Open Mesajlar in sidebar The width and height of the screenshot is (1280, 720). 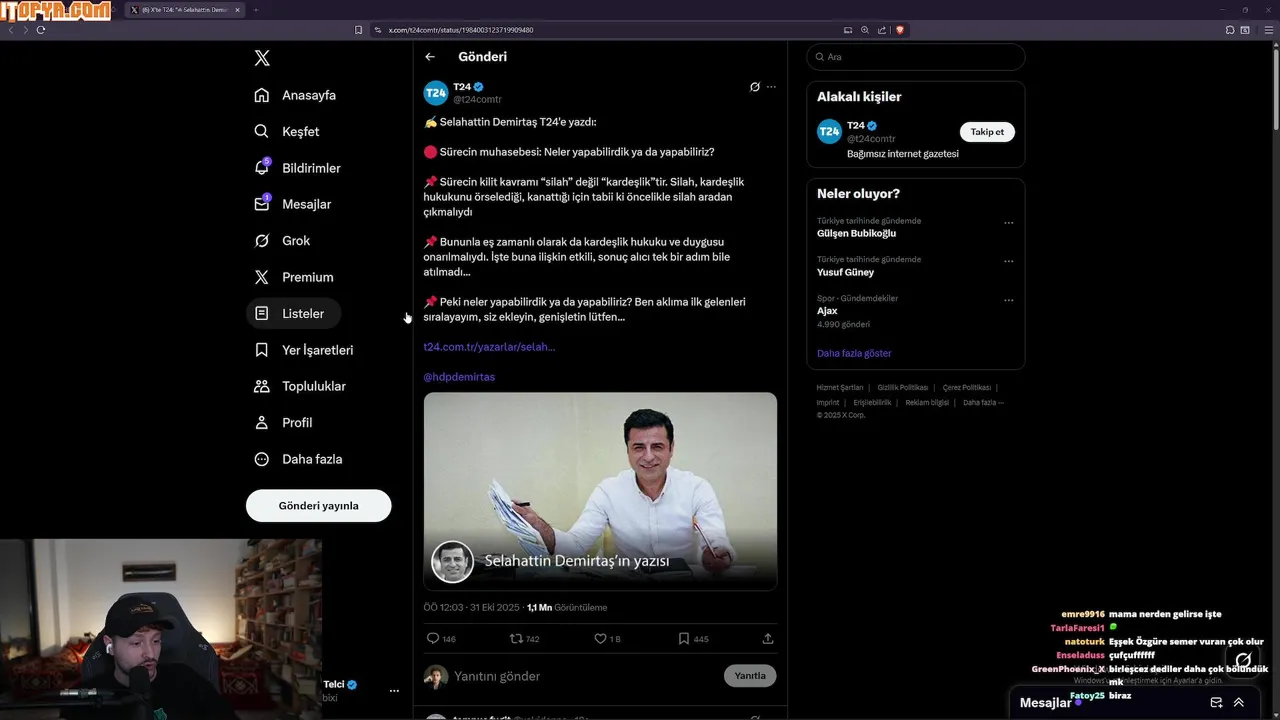click(x=293, y=204)
